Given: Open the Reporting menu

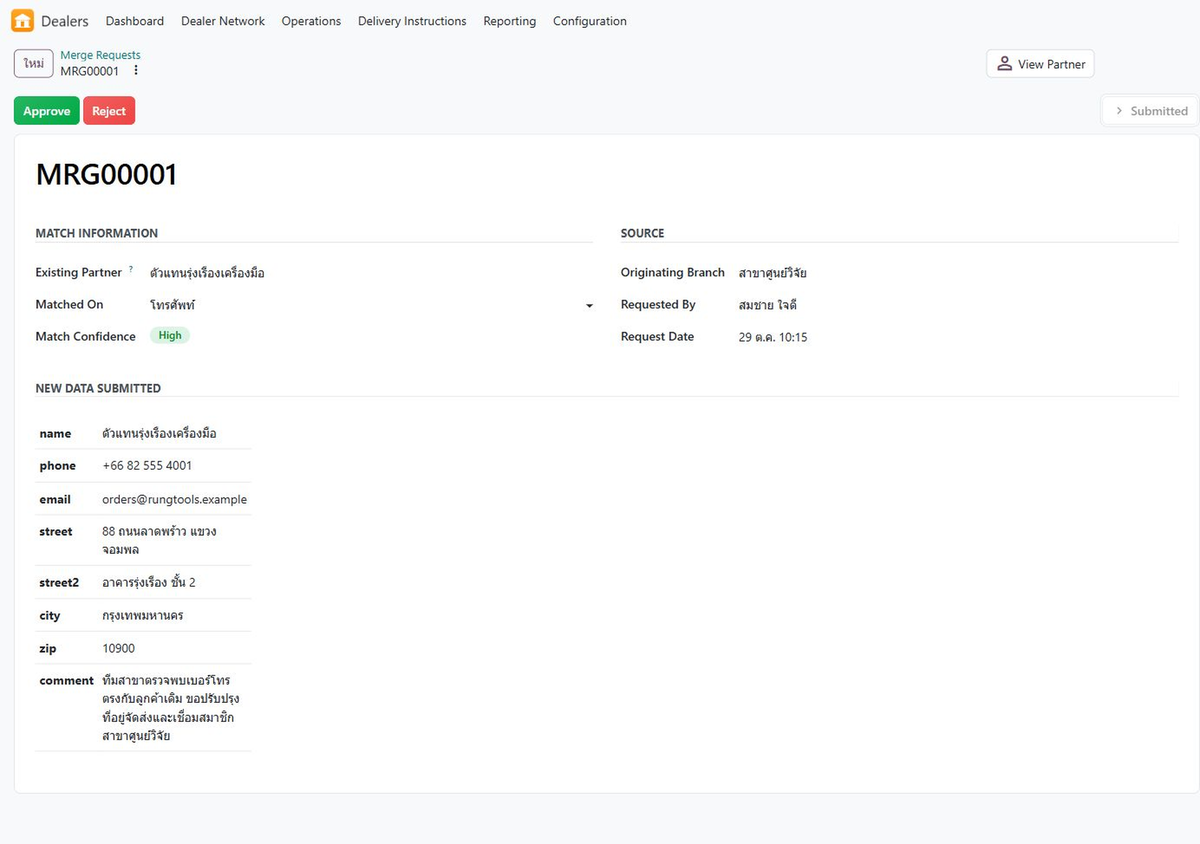Looking at the screenshot, I should [509, 21].
